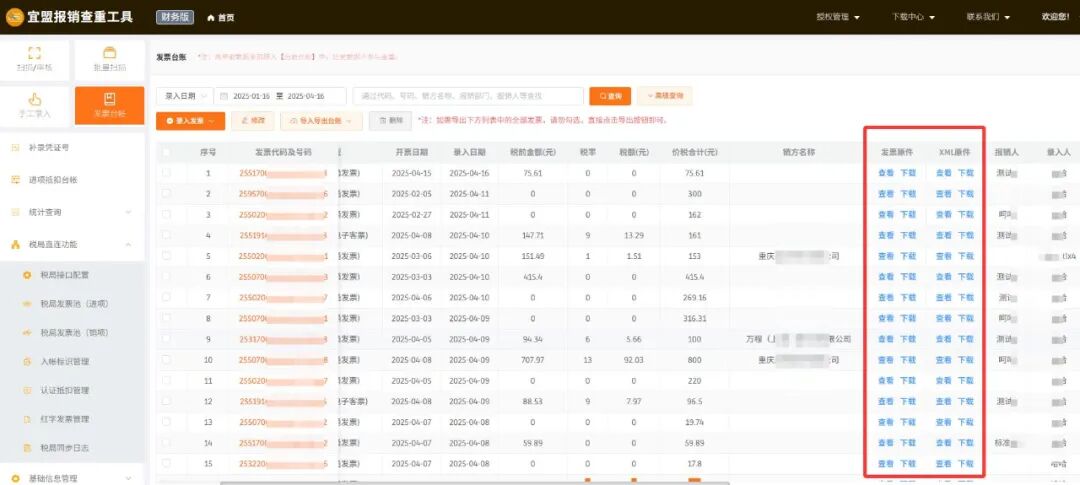Collapse 税局直连功能 section
Screen dimensions: 1080x485
tap(72, 244)
